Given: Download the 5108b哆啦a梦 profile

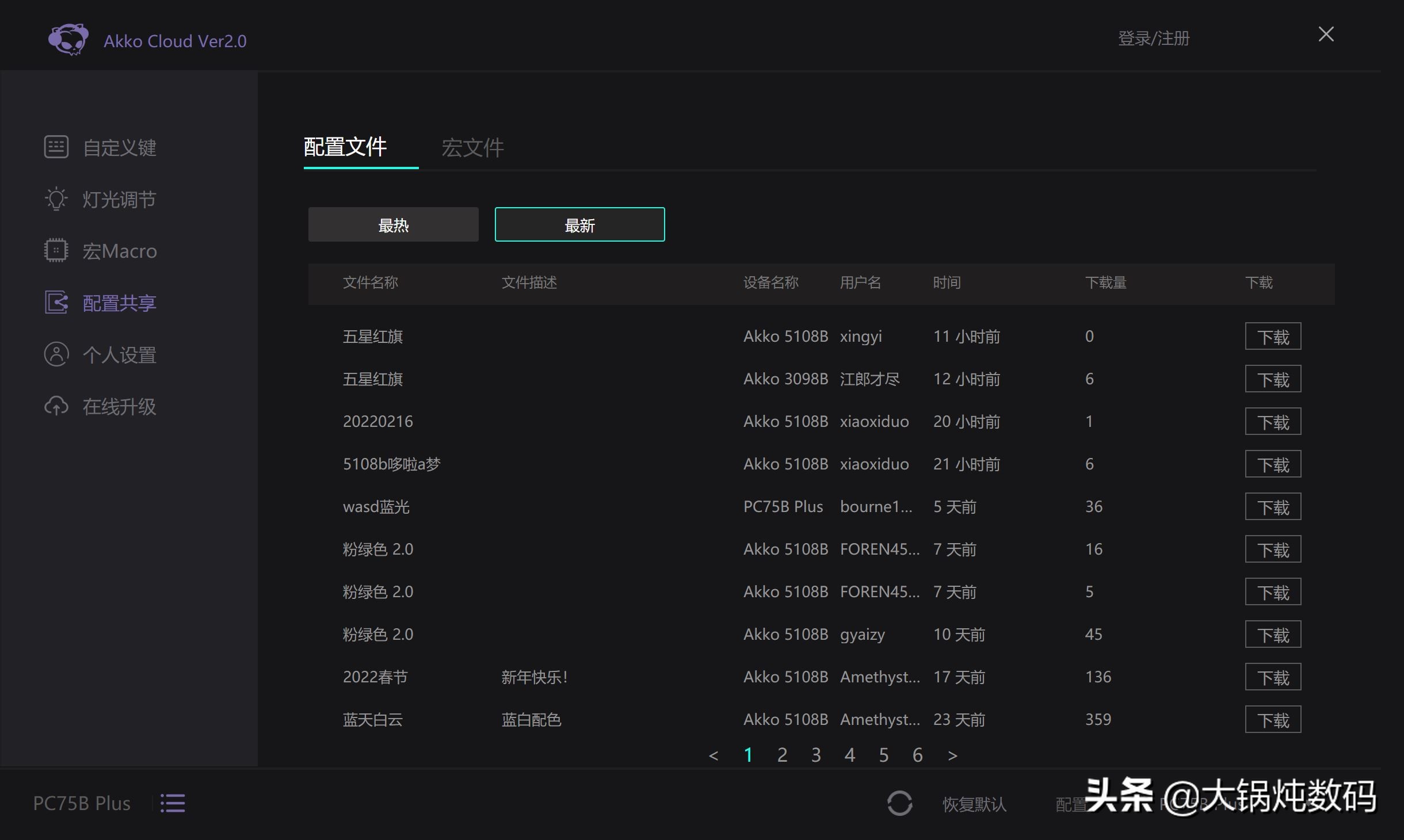Looking at the screenshot, I should 1273,464.
